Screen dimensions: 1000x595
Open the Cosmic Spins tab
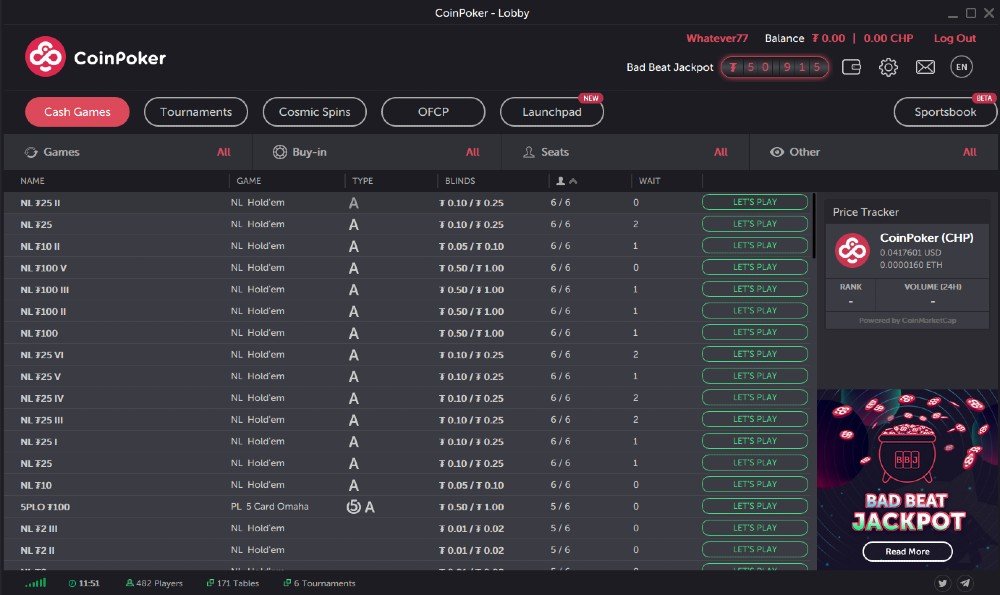[x=314, y=112]
